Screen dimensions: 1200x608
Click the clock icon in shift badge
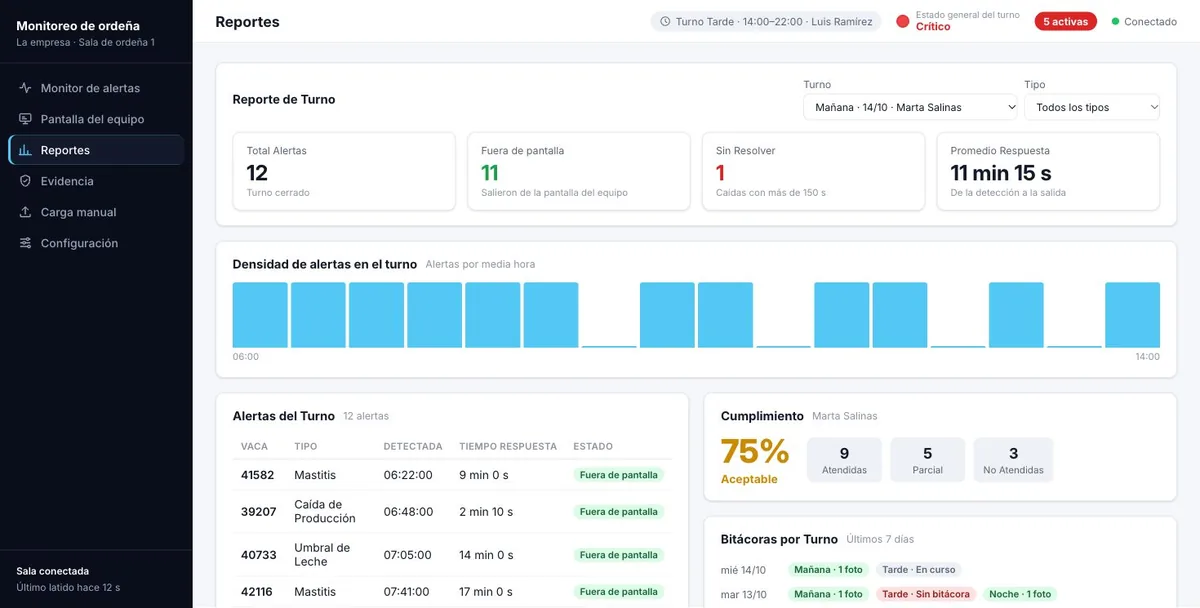click(x=665, y=21)
